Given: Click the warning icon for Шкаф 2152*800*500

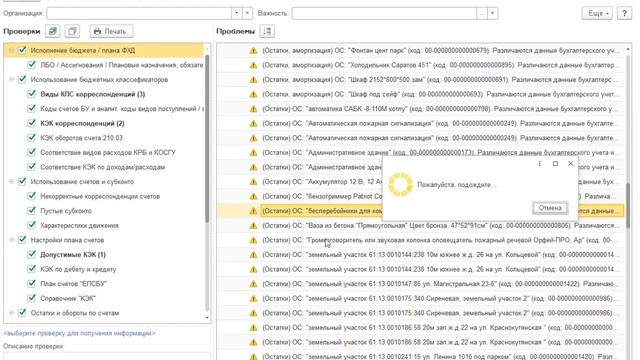Looking at the screenshot, I should click(x=253, y=80).
